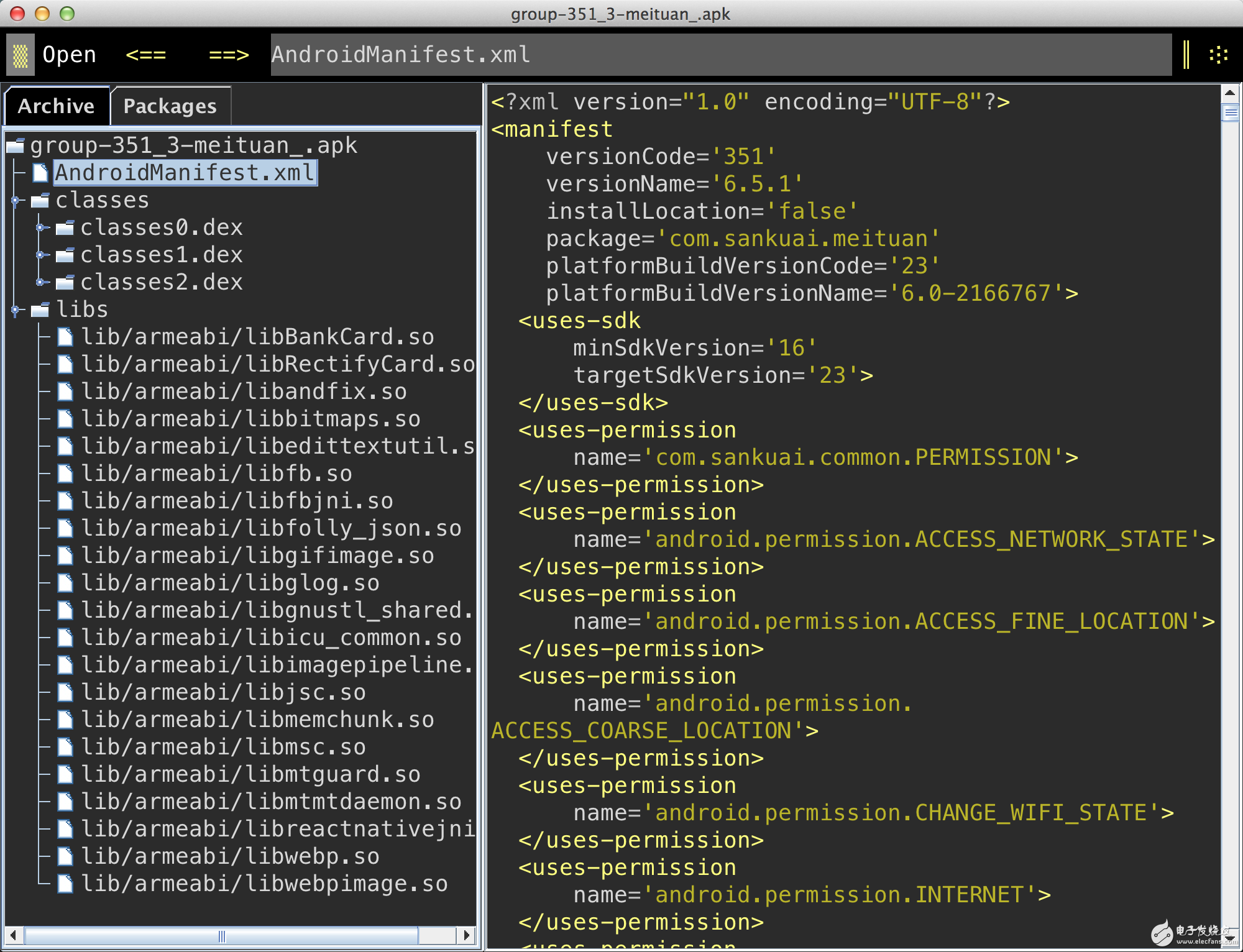1243x952 pixels.
Task: Click the file icon beside libwebp.so
Action: [65, 856]
